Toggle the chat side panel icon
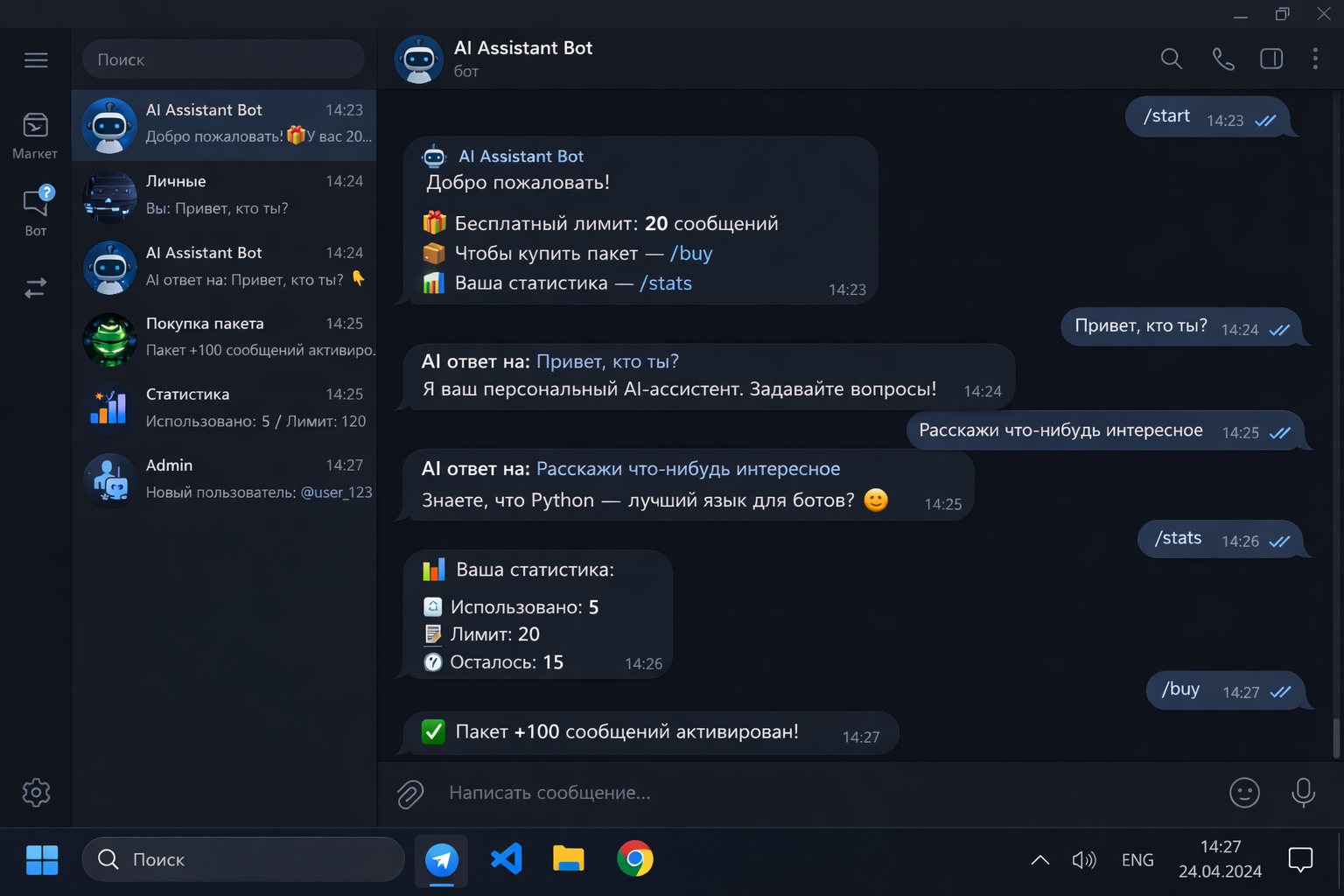This screenshot has width=1344, height=896. 1271,59
